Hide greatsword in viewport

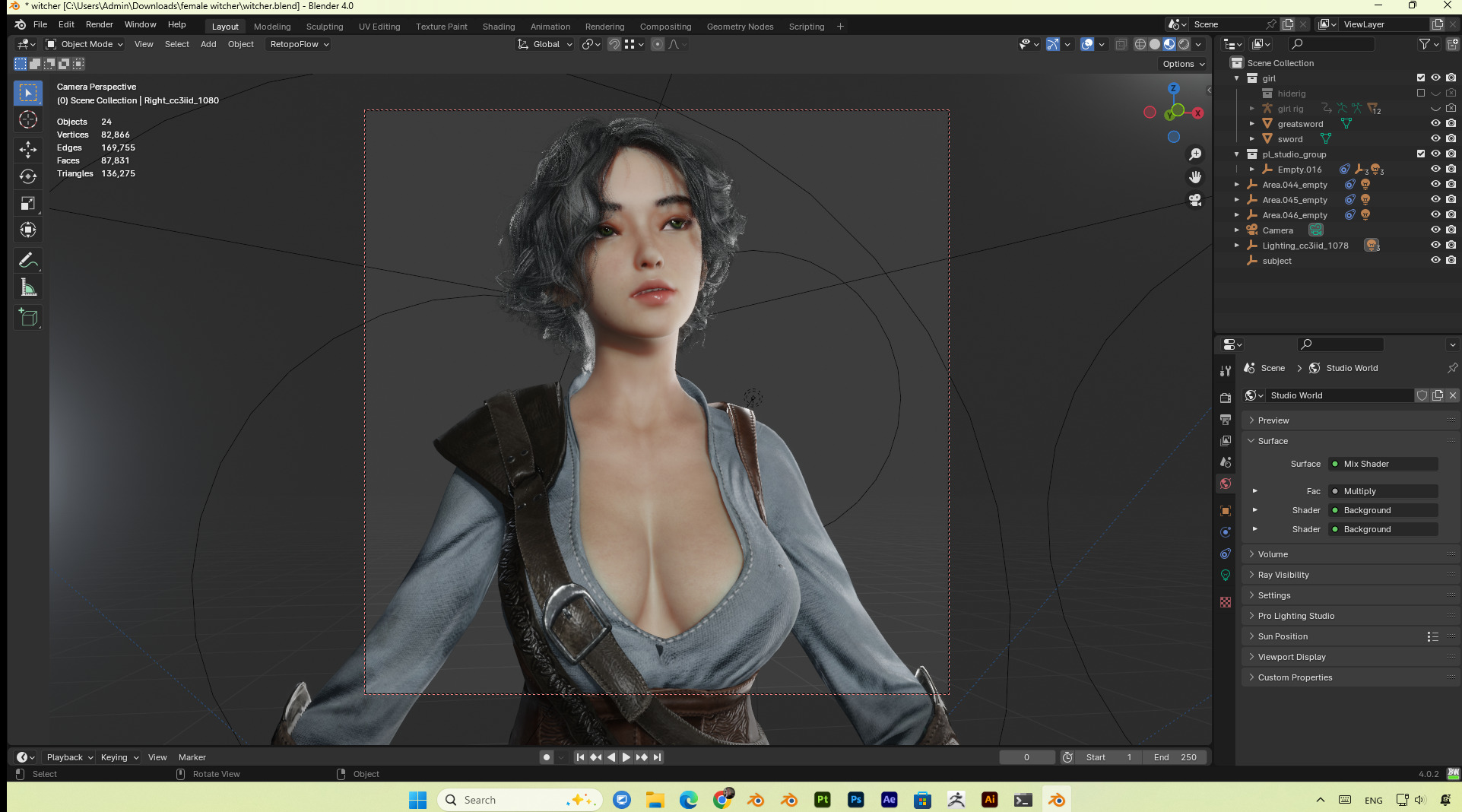tap(1435, 123)
